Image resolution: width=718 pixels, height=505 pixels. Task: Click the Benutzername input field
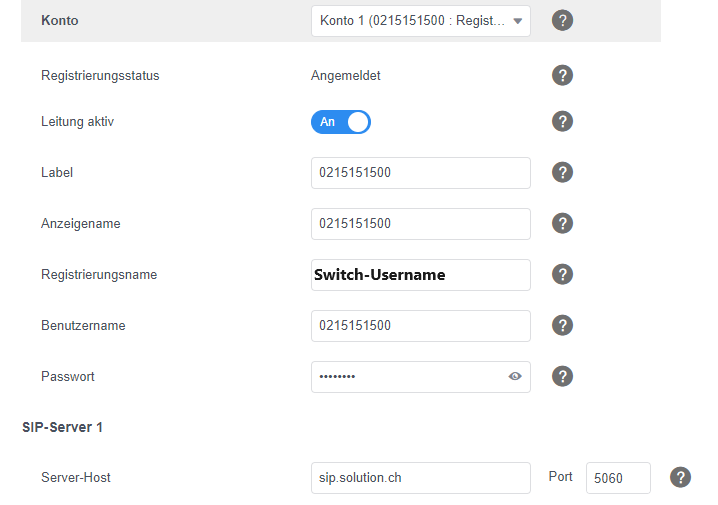(x=421, y=326)
